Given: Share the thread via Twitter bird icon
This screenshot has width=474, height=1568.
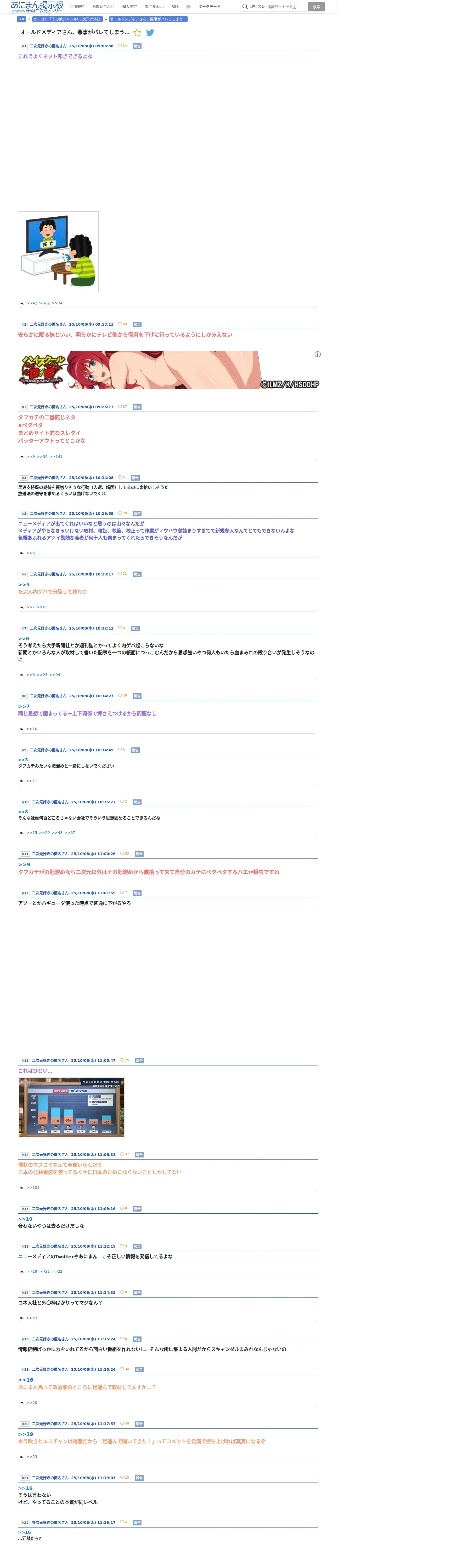Looking at the screenshot, I should pyautogui.click(x=150, y=33).
